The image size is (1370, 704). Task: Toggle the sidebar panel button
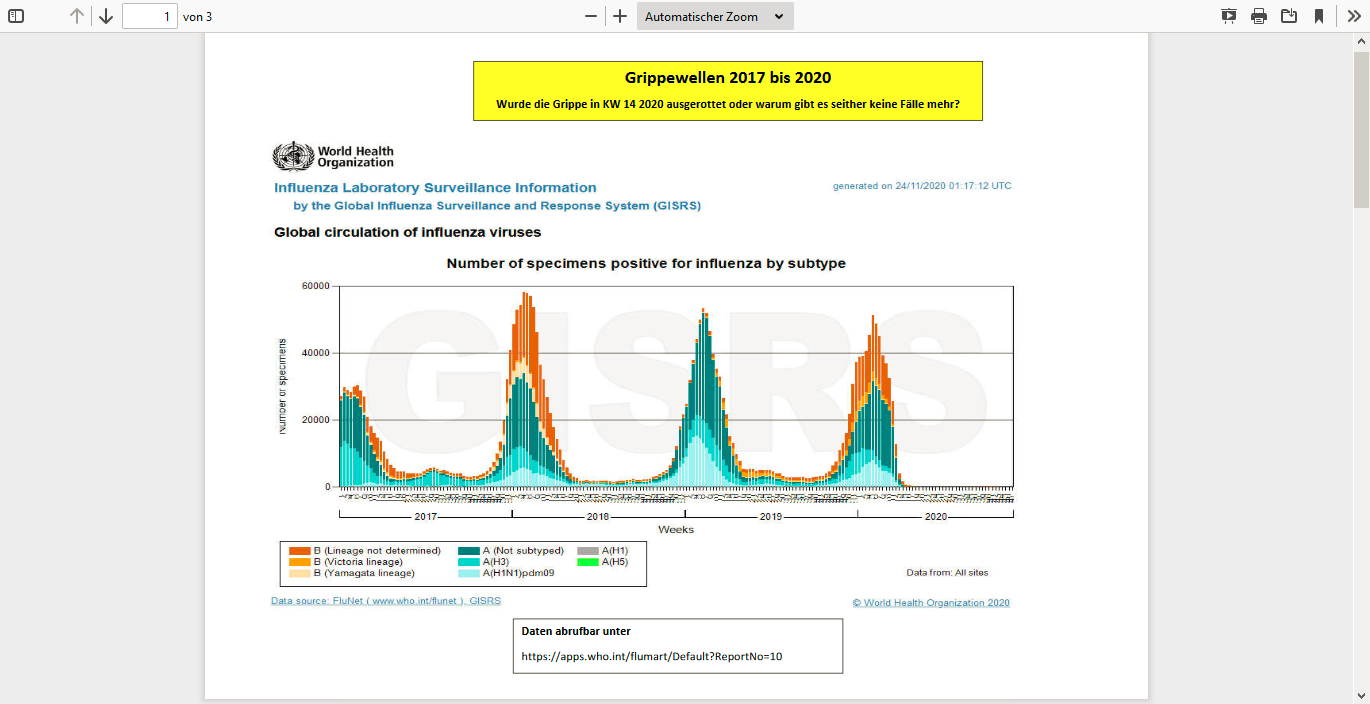pos(16,16)
